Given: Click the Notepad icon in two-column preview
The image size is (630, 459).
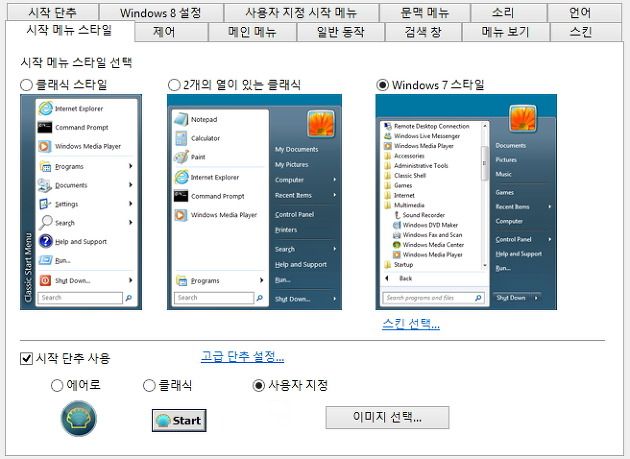Looking at the screenshot, I should pos(181,119).
